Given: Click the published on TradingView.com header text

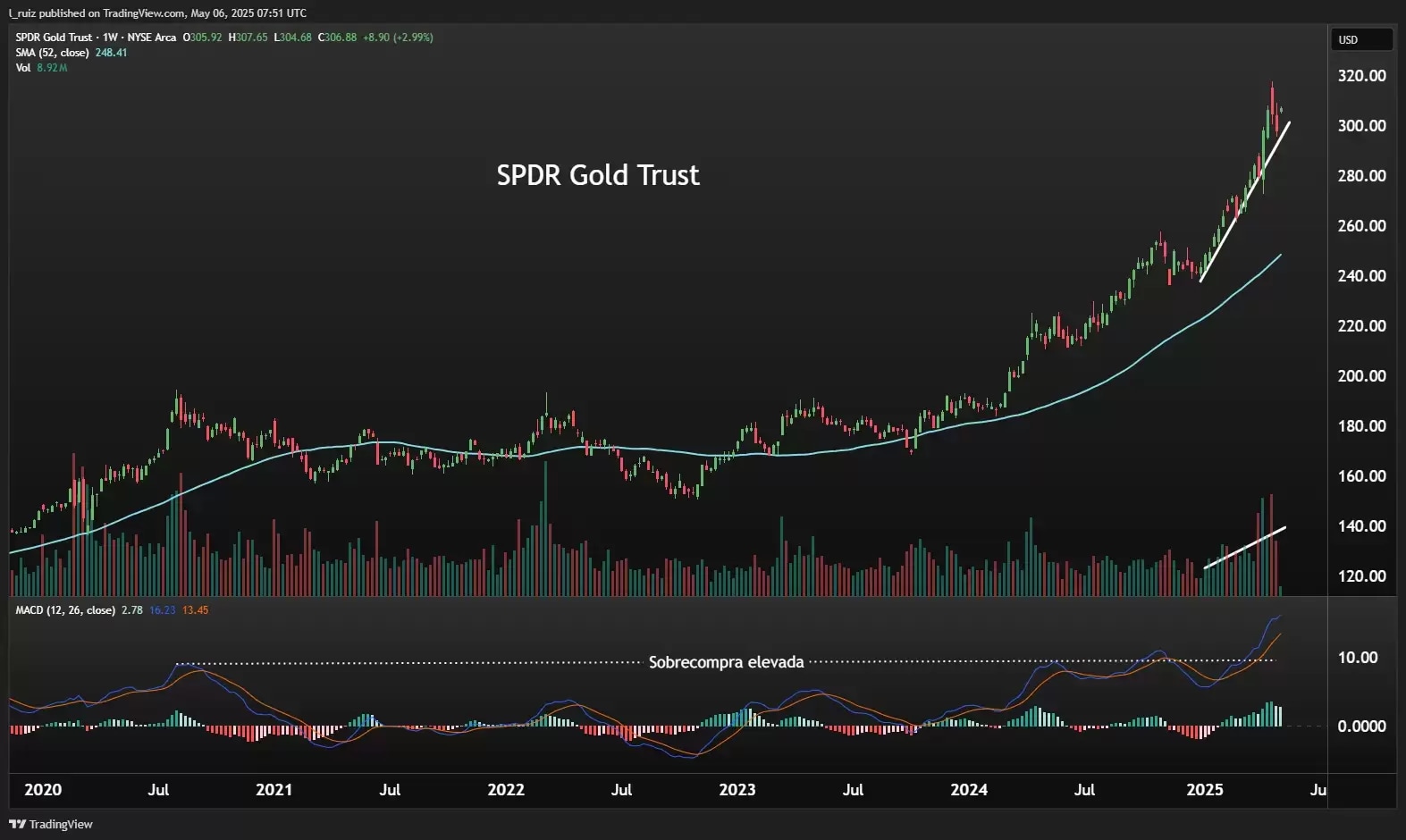Looking at the screenshot, I should pos(157,13).
